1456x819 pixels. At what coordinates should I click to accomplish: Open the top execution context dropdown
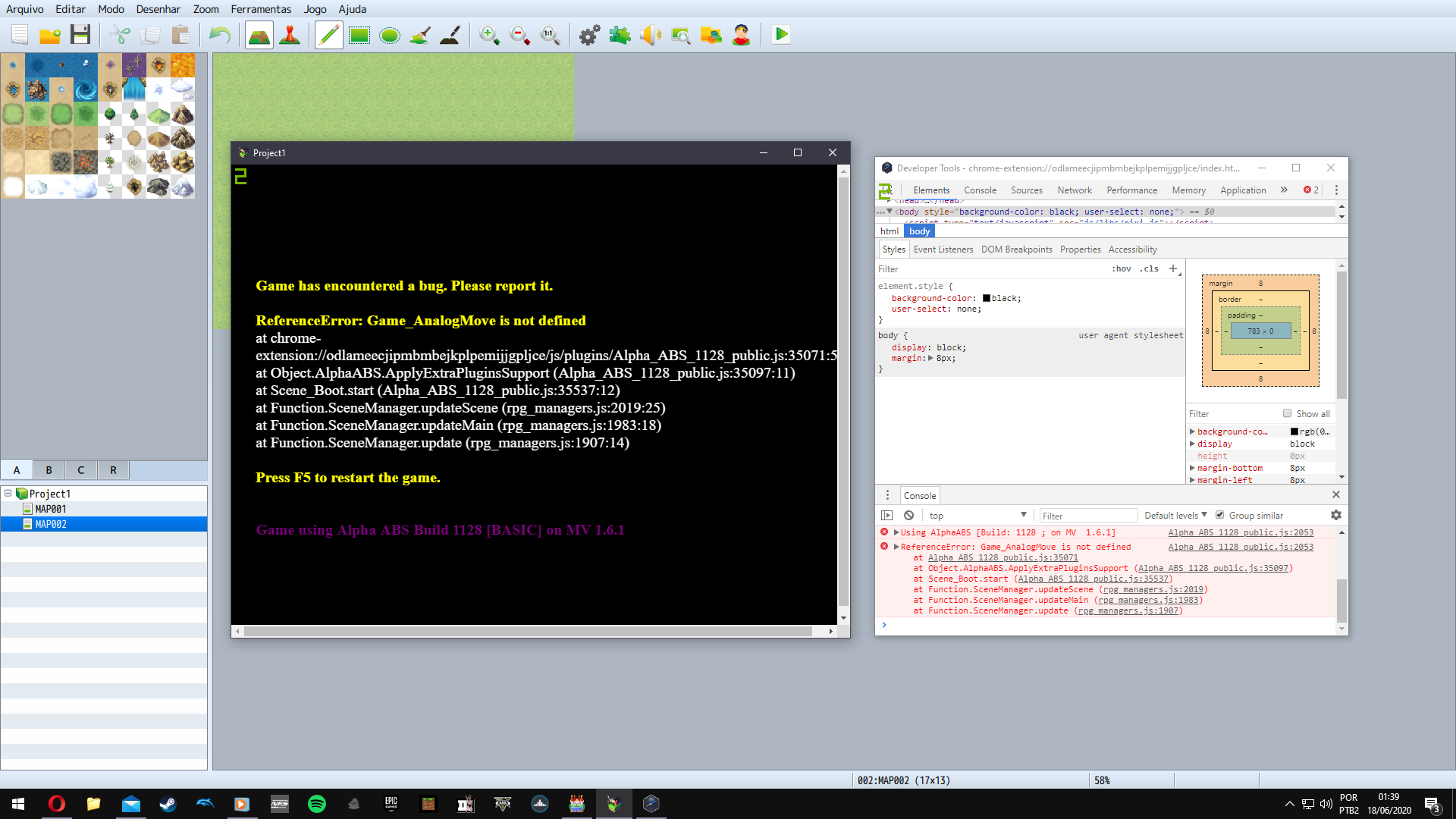[x=977, y=516]
